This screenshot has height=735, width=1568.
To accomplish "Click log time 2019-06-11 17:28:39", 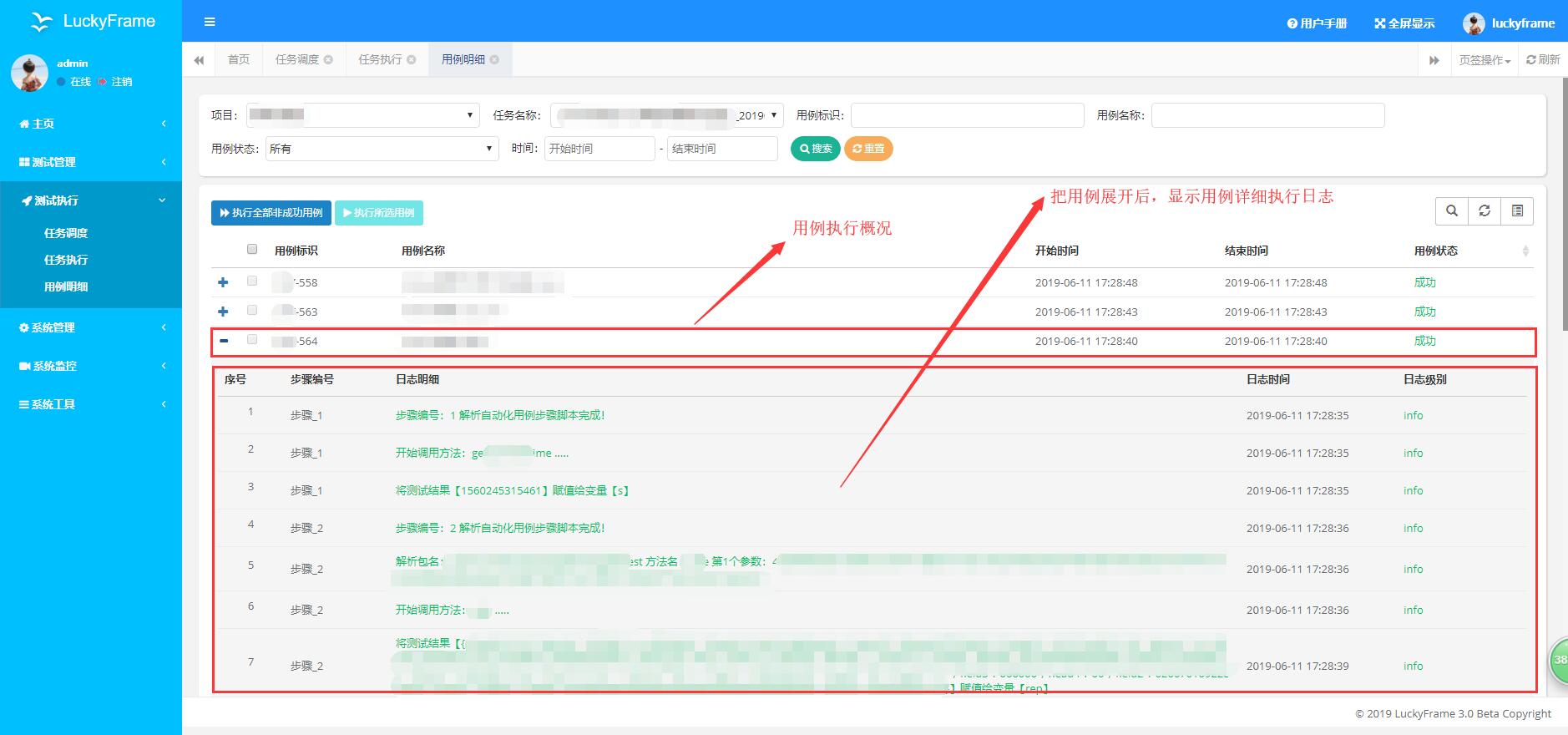I will pyautogui.click(x=1297, y=666).
